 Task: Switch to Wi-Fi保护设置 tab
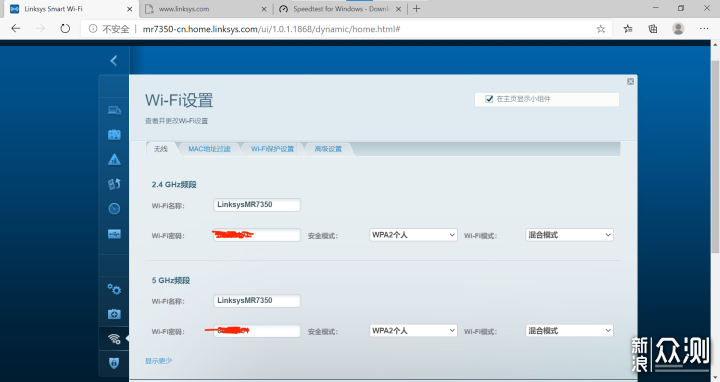272,149
